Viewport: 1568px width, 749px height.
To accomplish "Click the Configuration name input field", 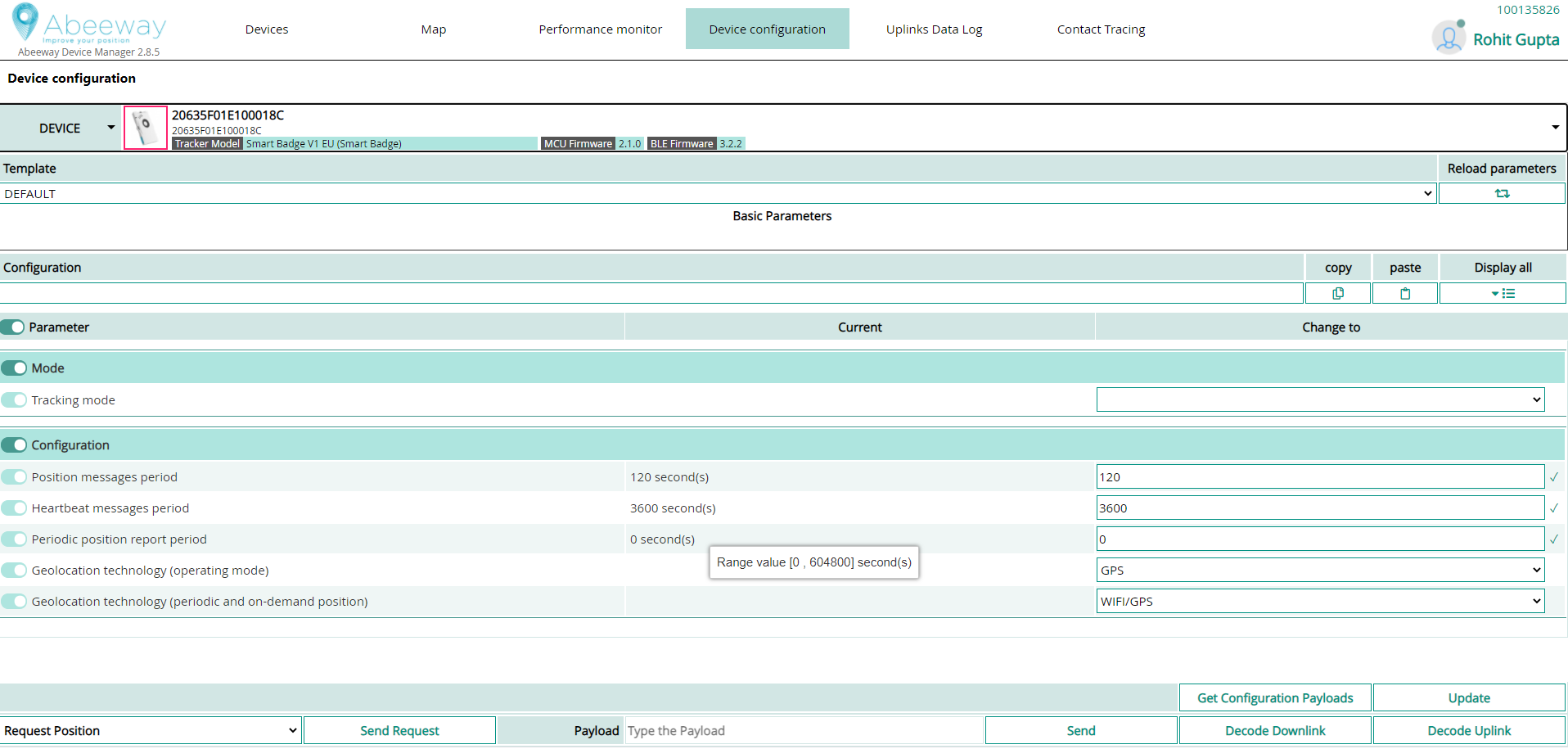I will coord(651,293).
